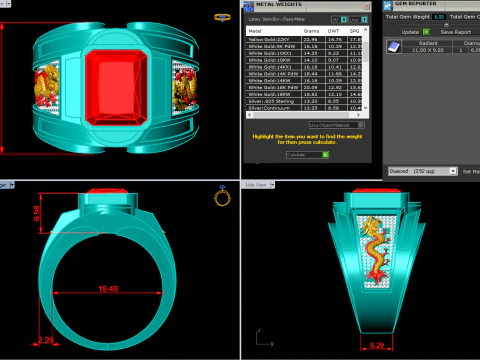
Task: Click Save Report in Gem Reporter
Action: click(456, 32)
